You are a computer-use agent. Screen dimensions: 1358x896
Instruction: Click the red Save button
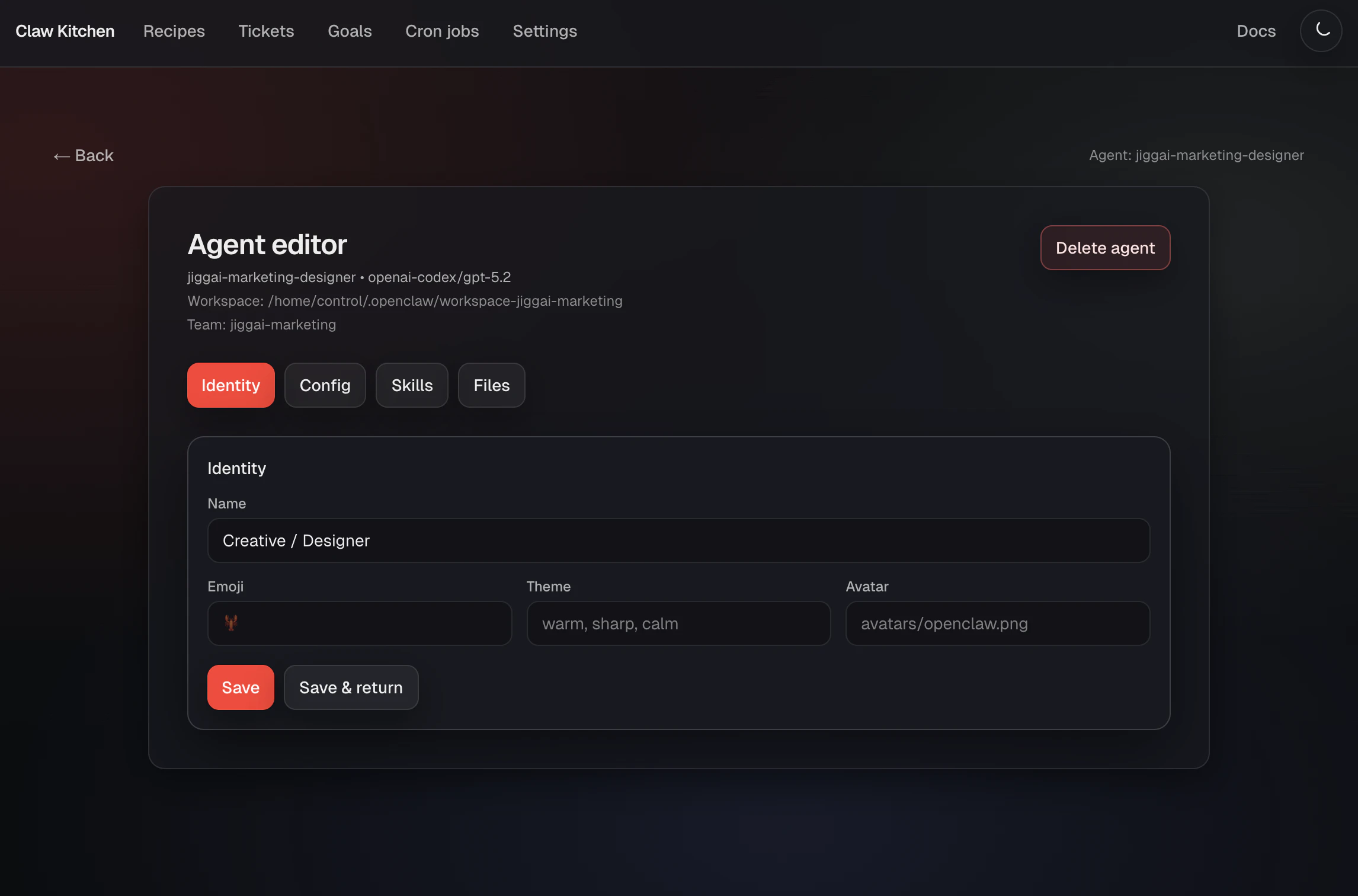(241, 687)
